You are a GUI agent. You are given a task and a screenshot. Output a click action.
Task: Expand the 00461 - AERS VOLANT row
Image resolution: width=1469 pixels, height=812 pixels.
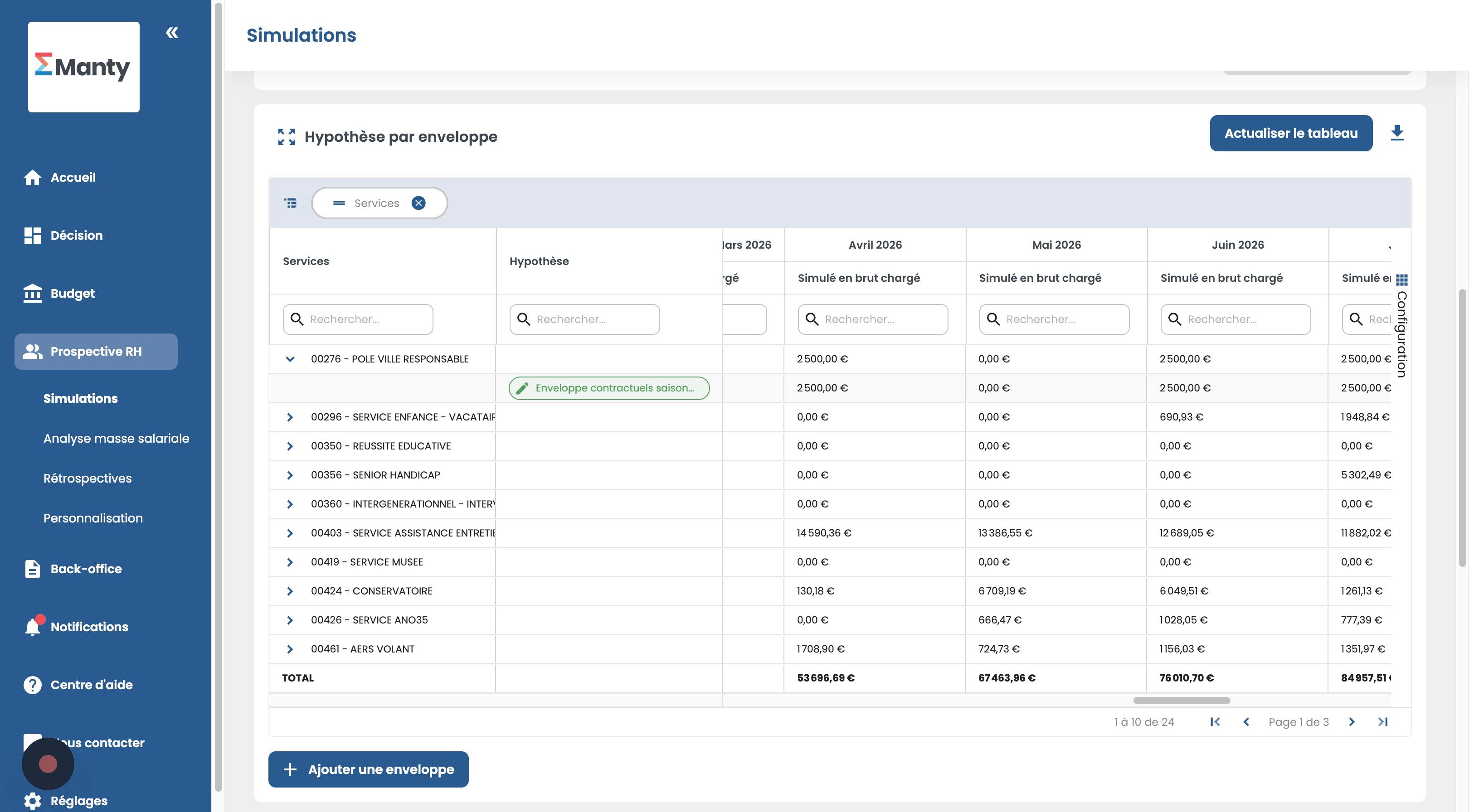pyautogui.click(x=290, y=649)
